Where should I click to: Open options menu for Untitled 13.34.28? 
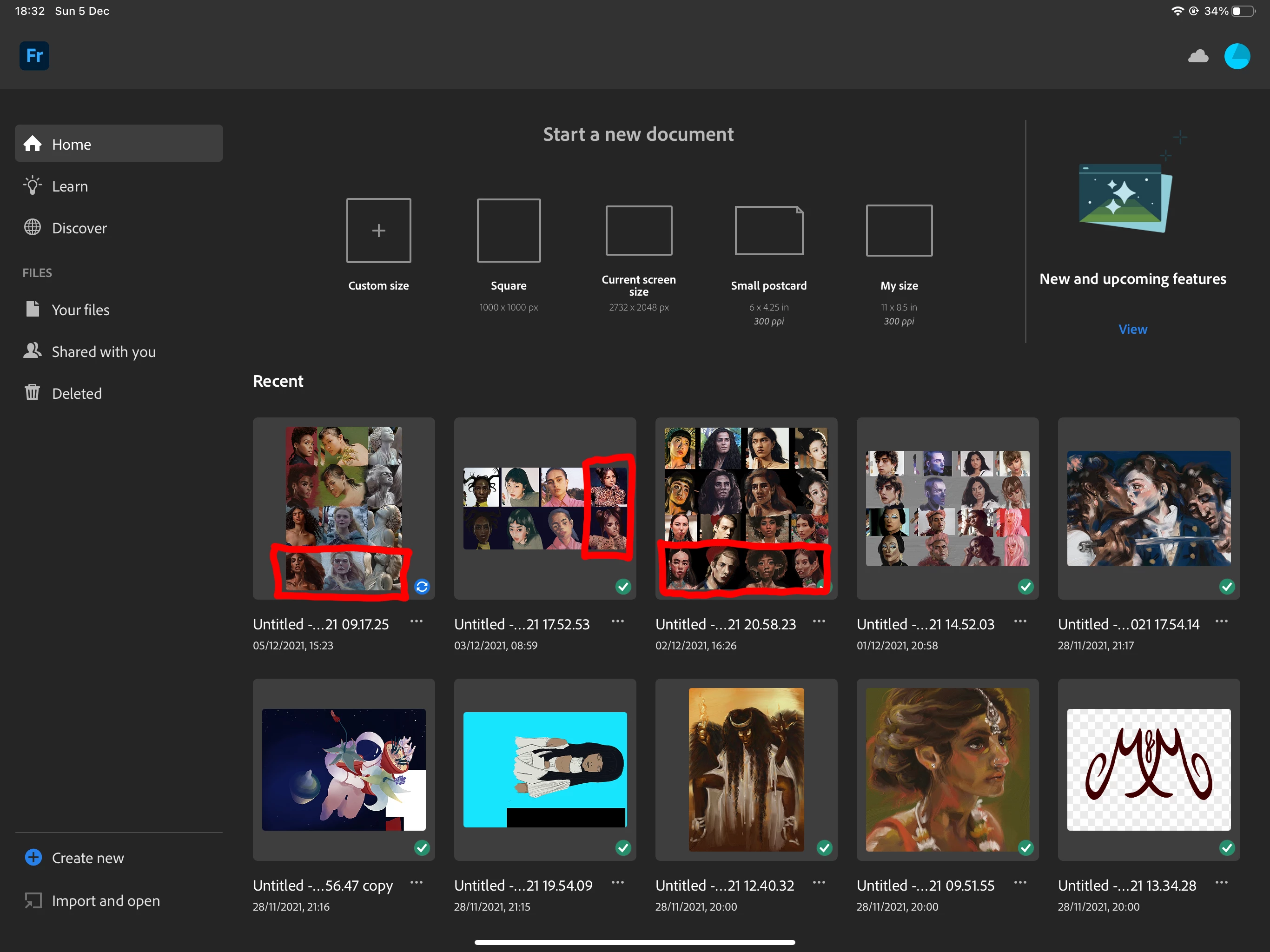tap(1221, 883)
